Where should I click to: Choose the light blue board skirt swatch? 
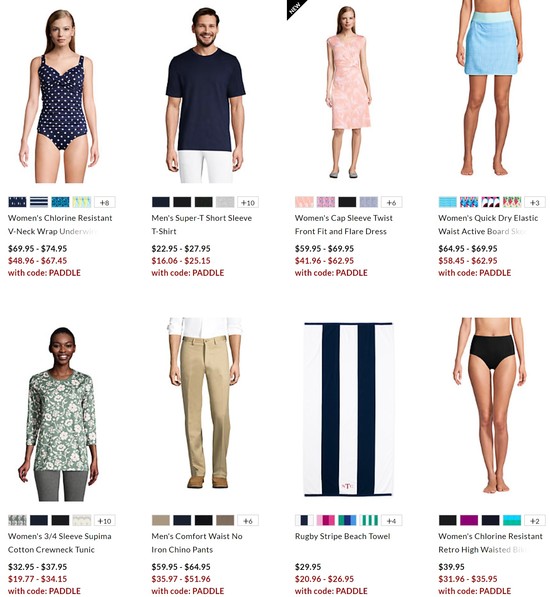(448, 202)
